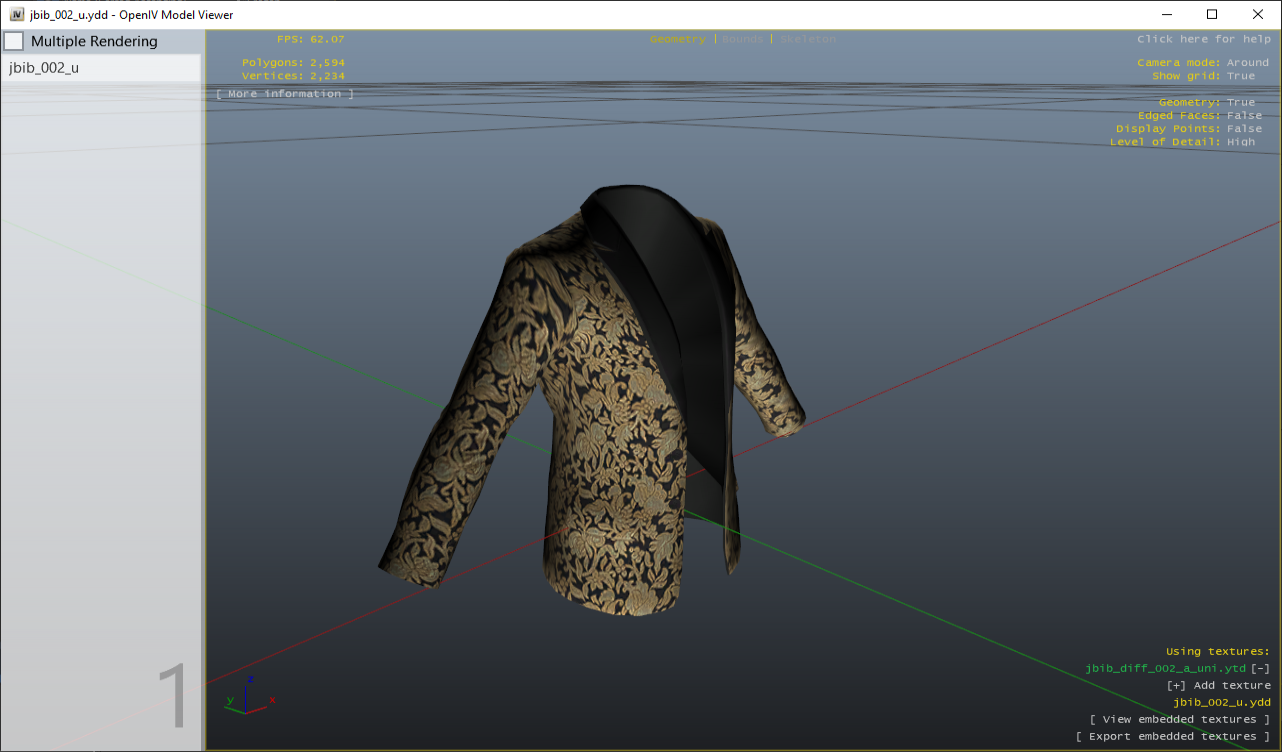Click View embedded textures

pos(1180,718)
